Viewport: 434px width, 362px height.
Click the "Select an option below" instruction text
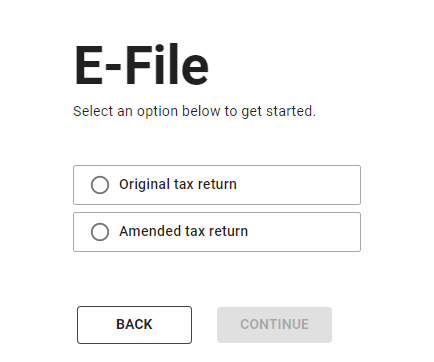coord(194,111)
